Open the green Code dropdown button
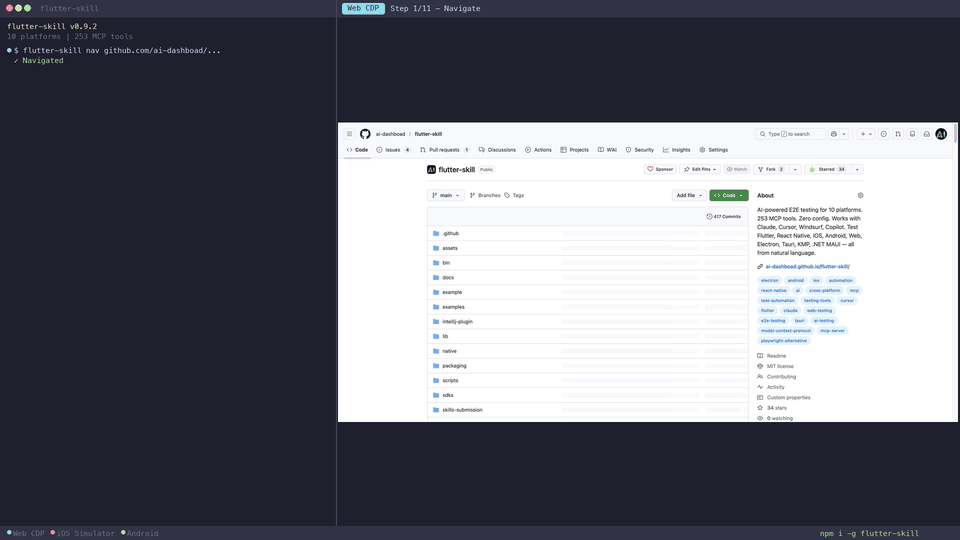Image resolution: width=960 pixels, height=540 pixels. (x=729, y=195)
